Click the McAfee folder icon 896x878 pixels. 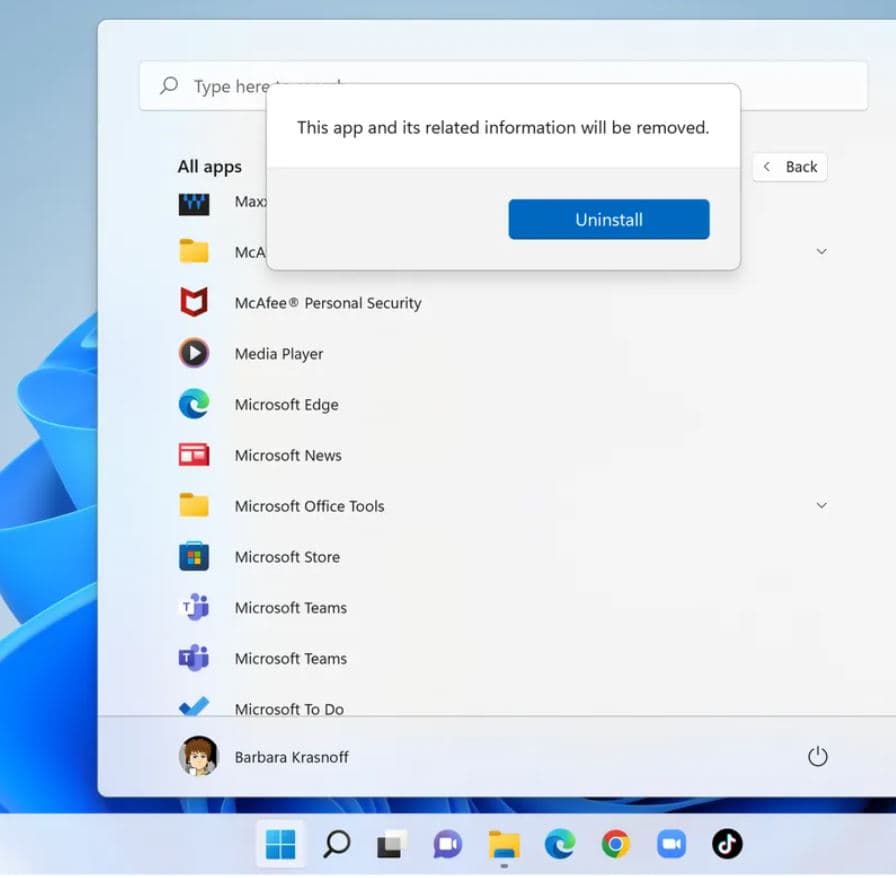194,252
